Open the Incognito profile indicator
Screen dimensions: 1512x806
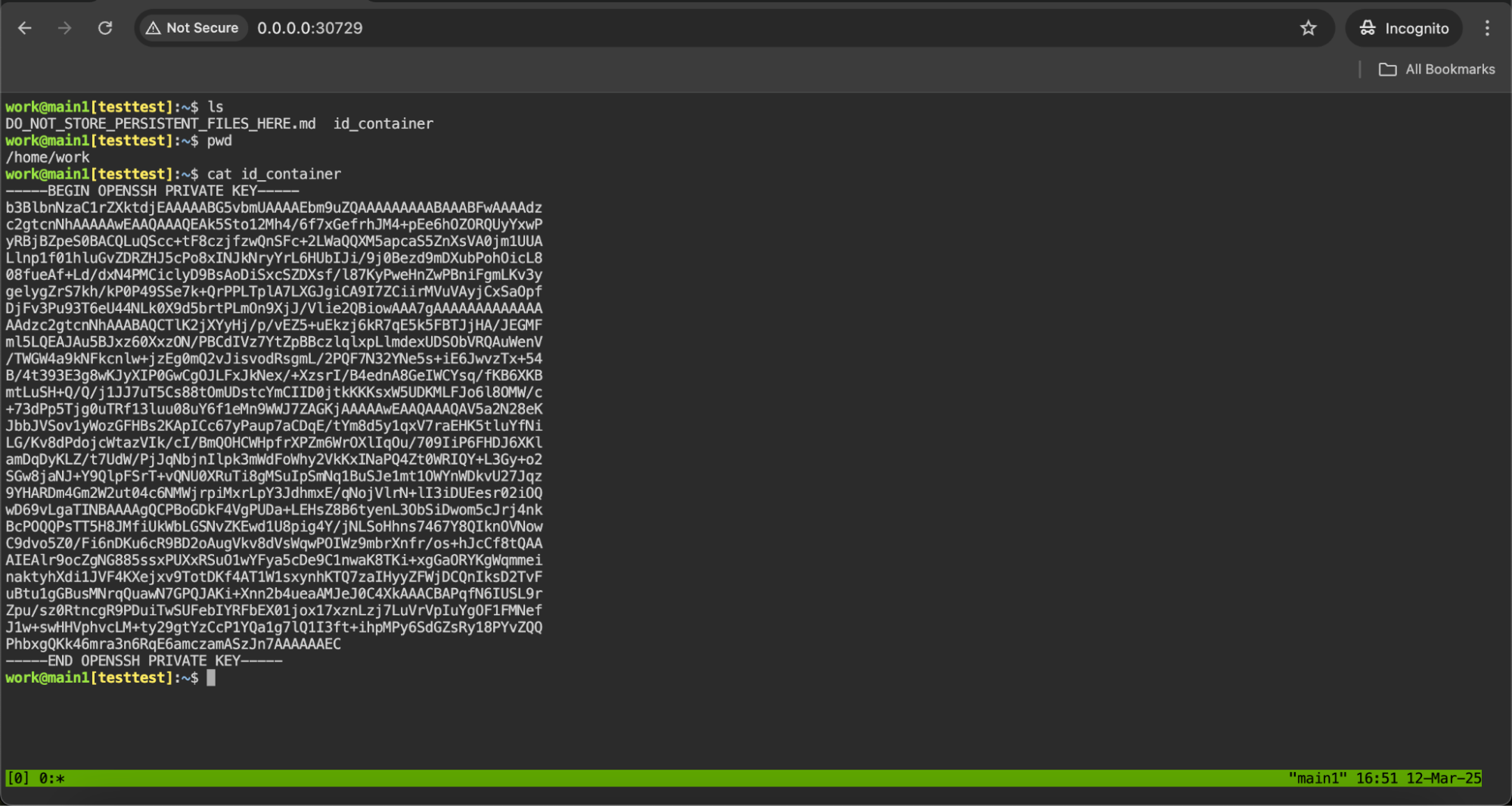click(x=1404, y=28)
